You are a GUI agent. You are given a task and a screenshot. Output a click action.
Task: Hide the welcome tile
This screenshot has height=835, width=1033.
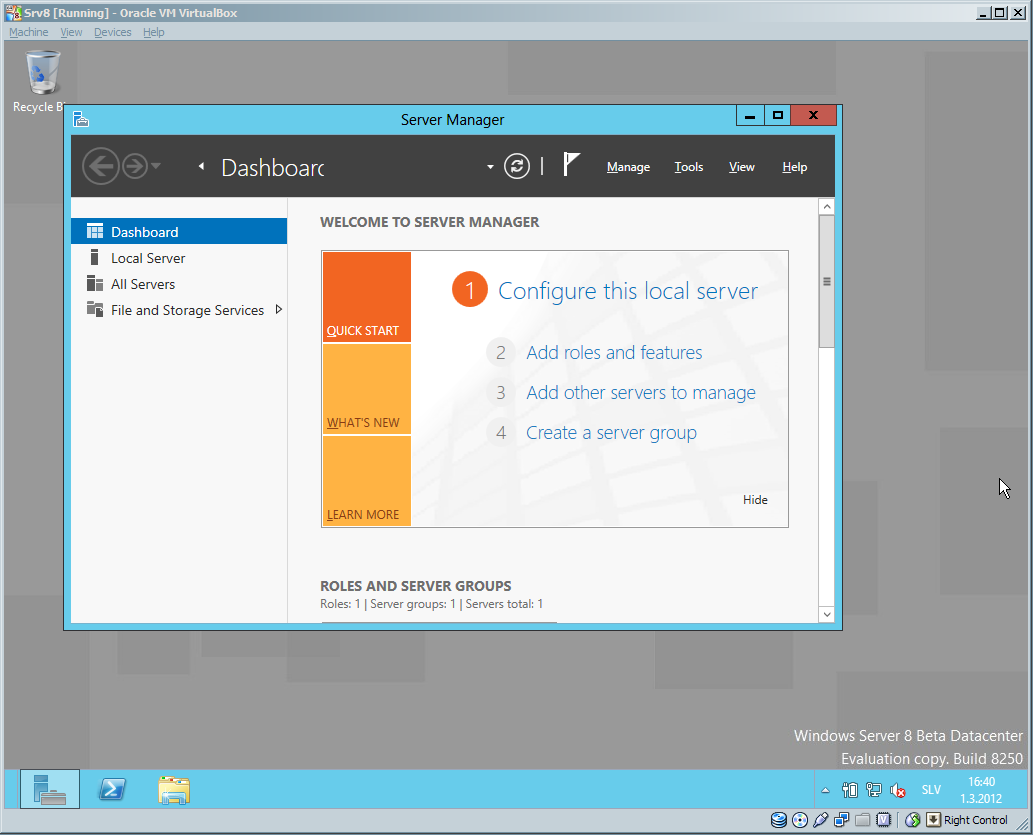click(x=755, y=500)
